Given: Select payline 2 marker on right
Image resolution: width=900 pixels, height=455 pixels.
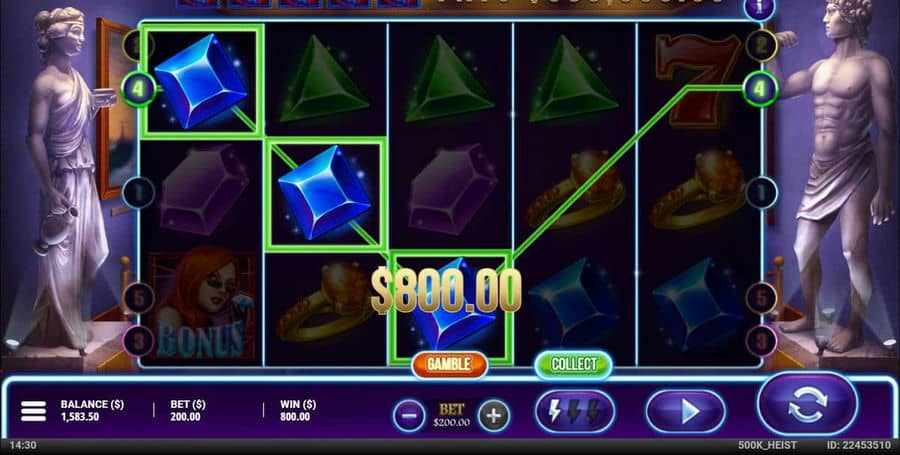Looking at the screenshot, I should [761, 45].
